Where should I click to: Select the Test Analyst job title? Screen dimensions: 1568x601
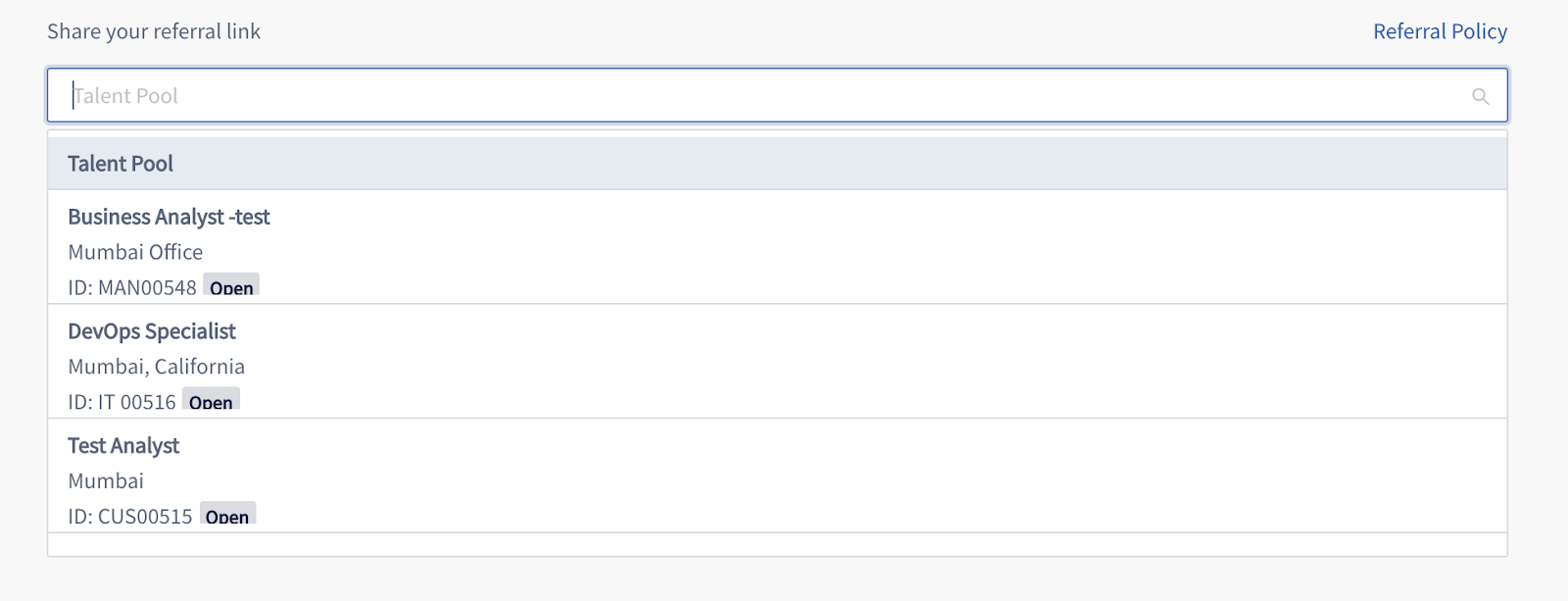tap(123, 446)
